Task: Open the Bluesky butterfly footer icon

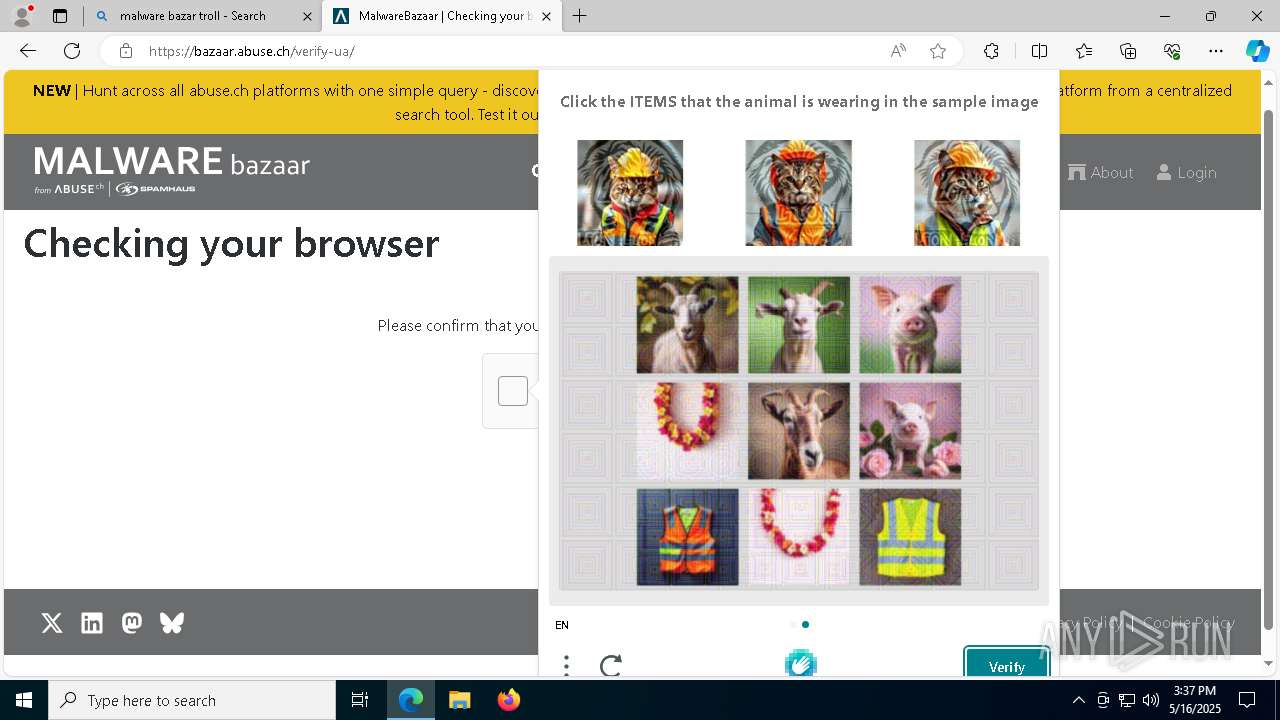Action: (172, 623)
